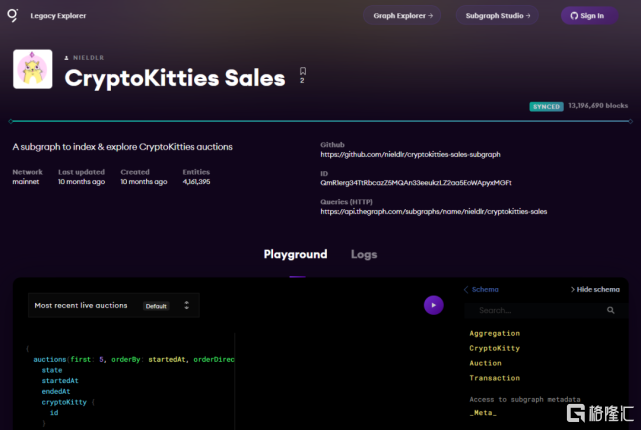
Task: Click the CryptoKitties subgraph avatar image
Action: point(33,70)
